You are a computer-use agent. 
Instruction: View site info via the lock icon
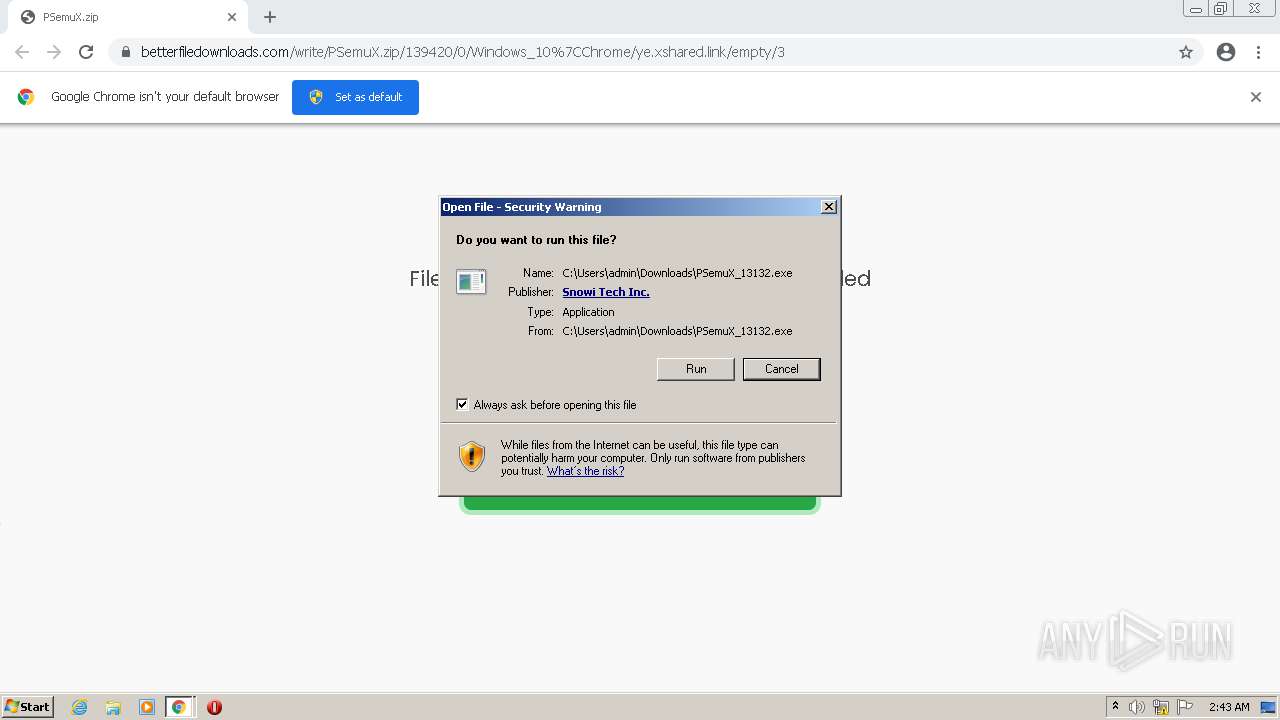point(125,52)
